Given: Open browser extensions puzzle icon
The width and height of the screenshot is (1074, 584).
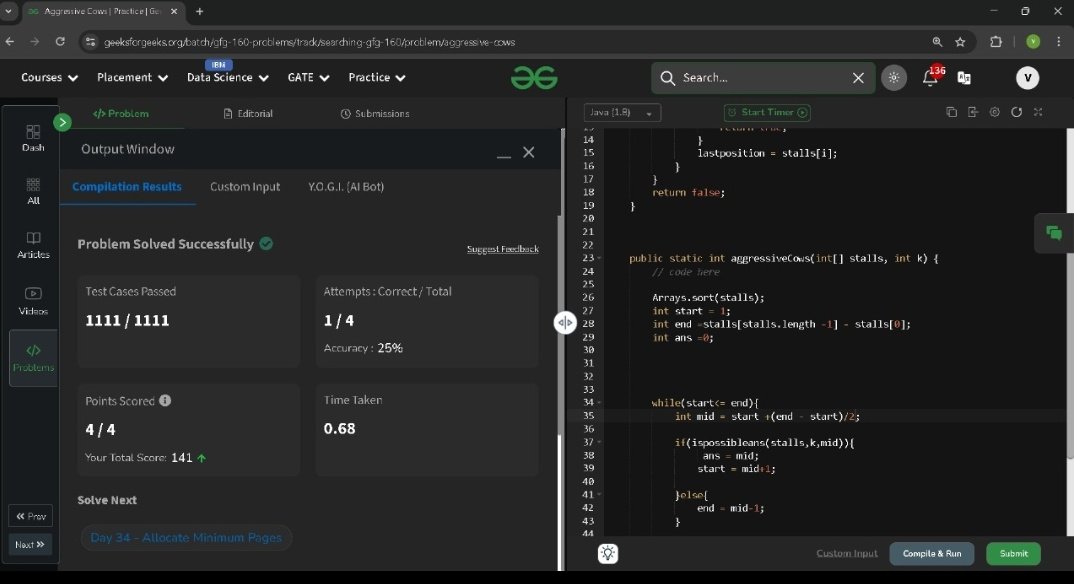Looking at the screenshot, I should 996,42.
